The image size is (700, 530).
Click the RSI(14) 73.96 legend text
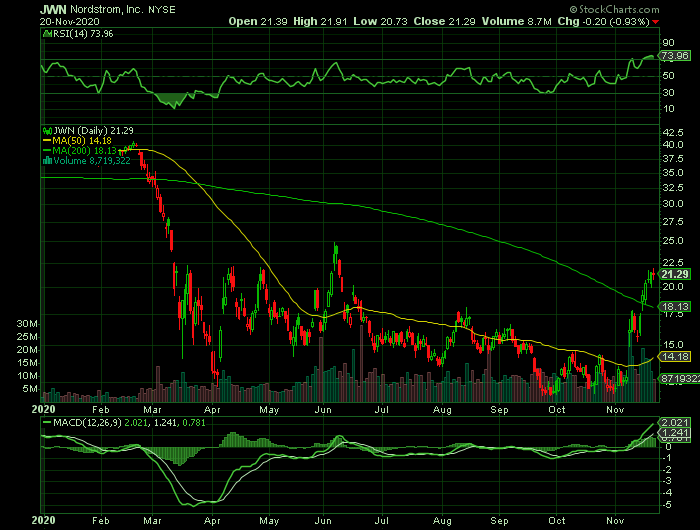point(83,34)
